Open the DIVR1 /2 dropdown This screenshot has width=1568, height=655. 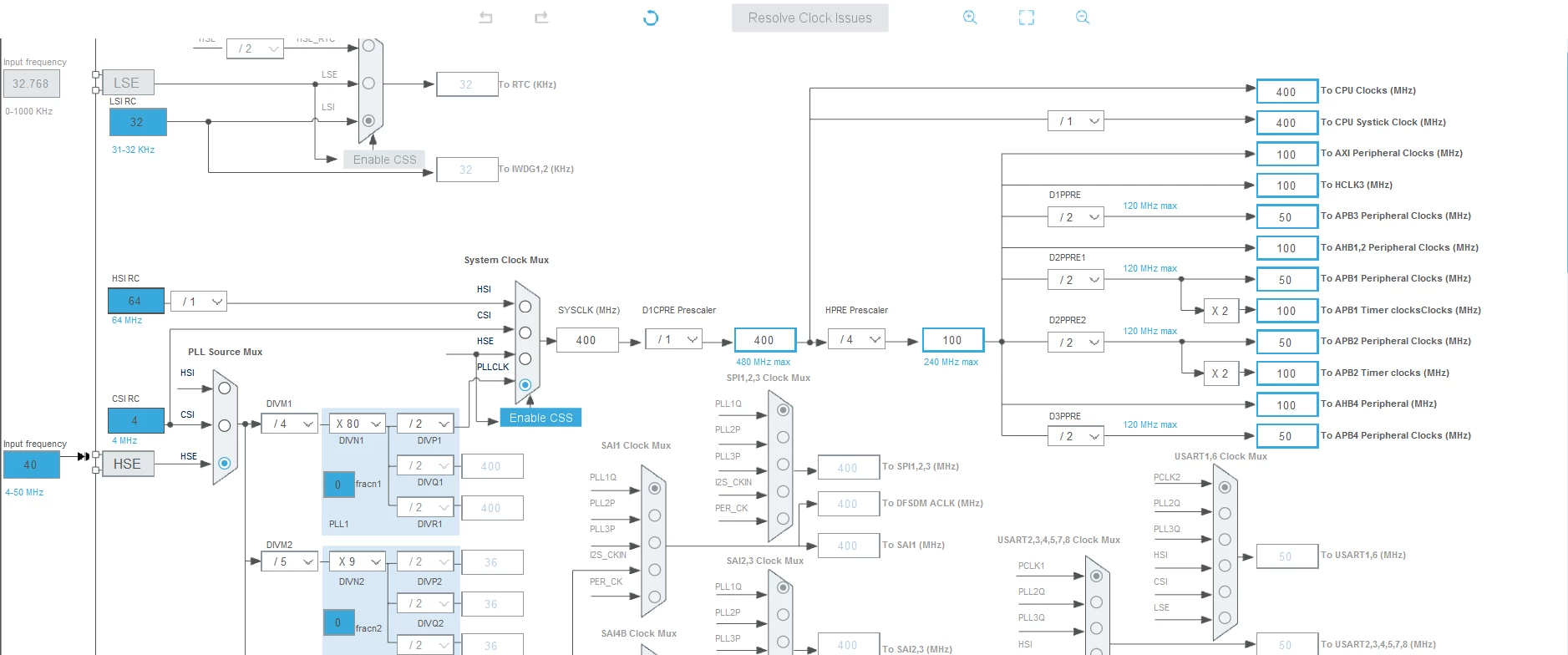click(425, 507)
